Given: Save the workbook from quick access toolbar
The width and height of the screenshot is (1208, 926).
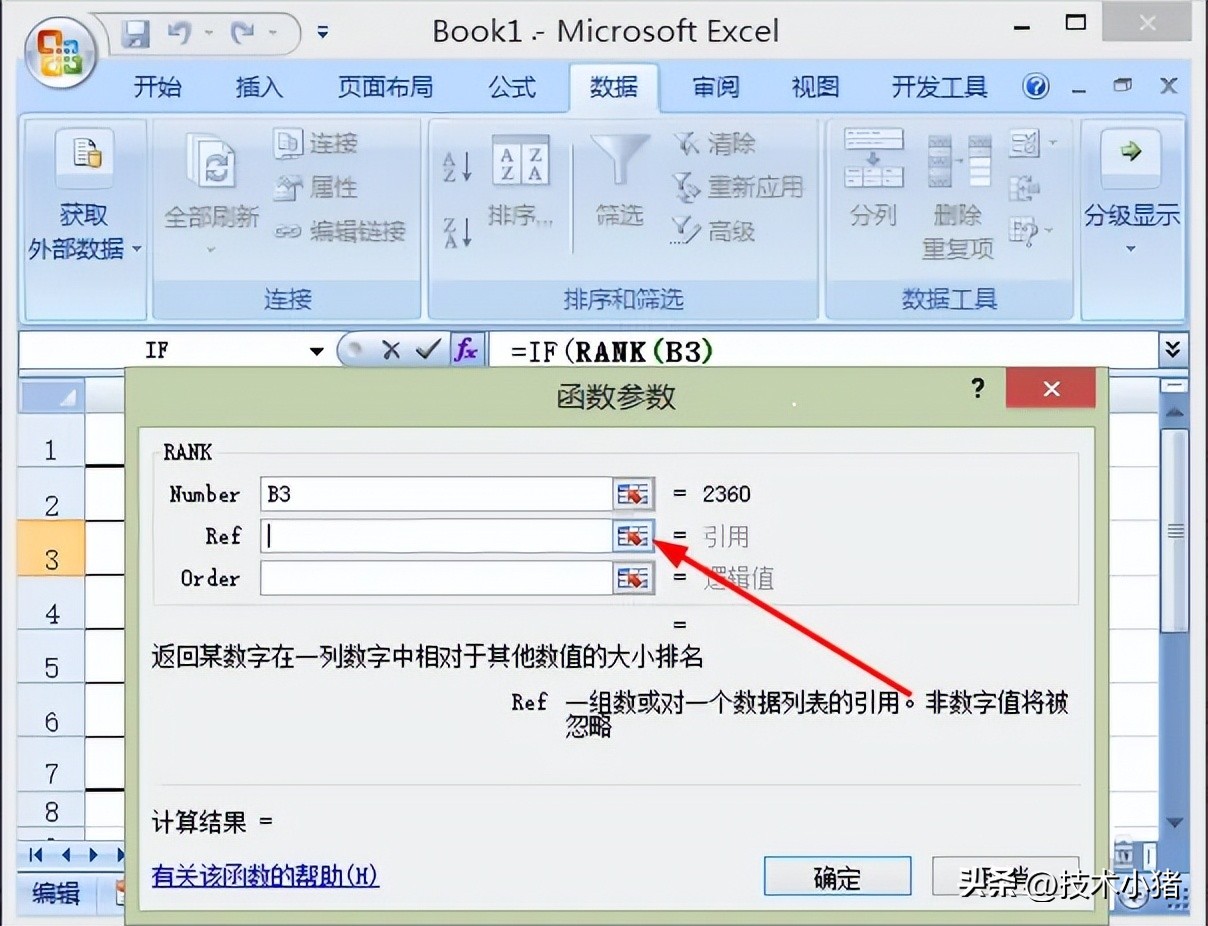Looking at the screenshot, I should point(134,36).
